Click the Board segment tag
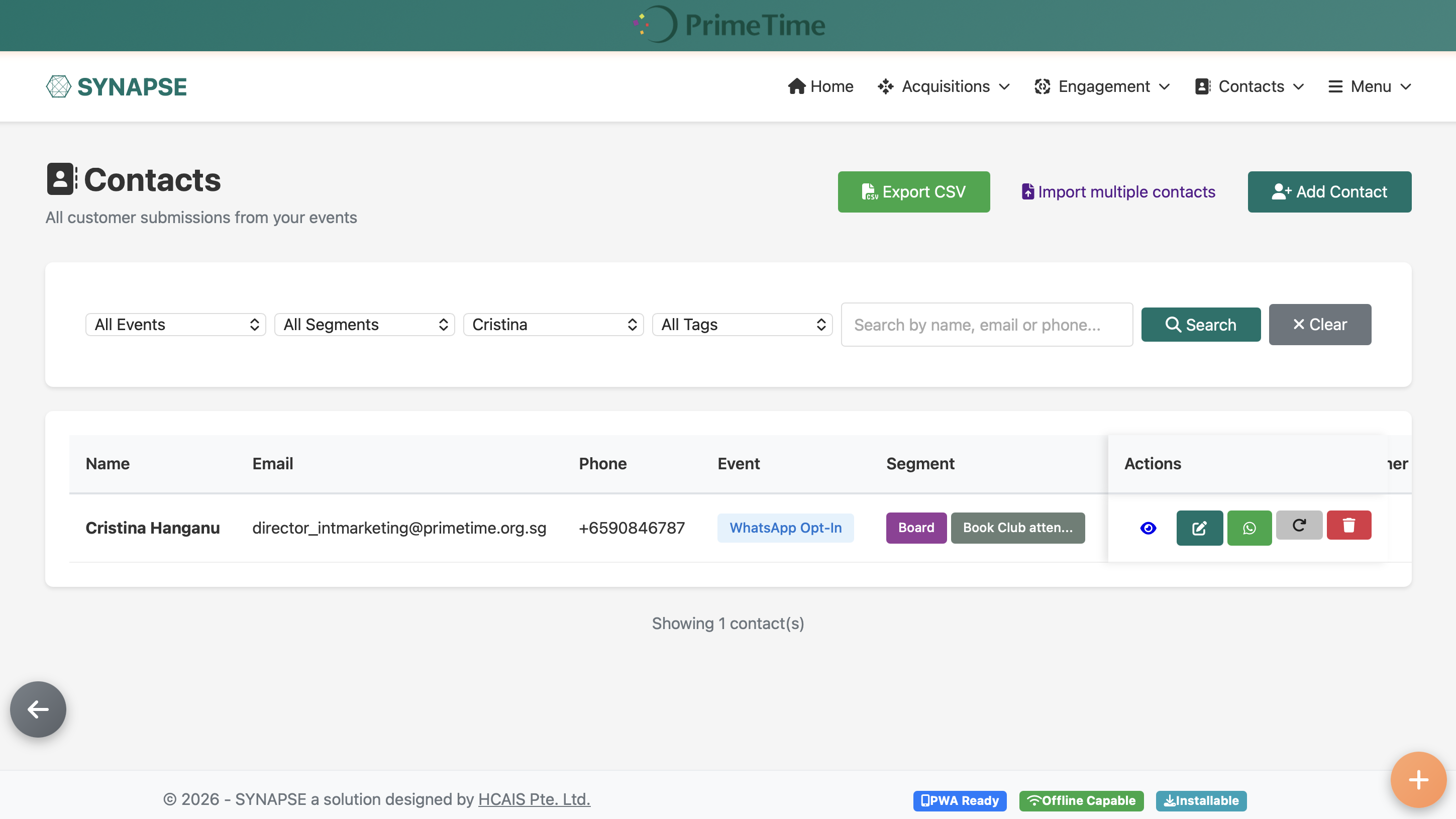 [915, 528]
